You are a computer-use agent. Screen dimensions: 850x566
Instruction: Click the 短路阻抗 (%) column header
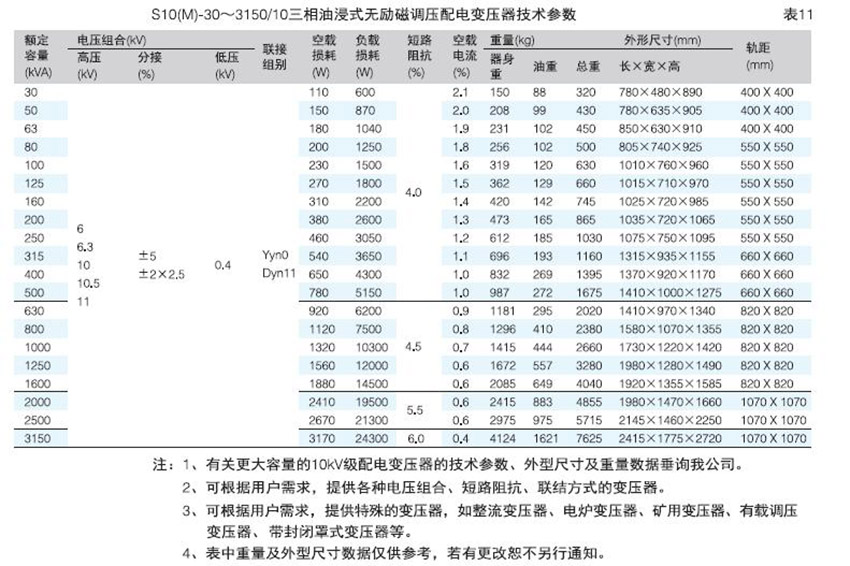click(418, 57)
